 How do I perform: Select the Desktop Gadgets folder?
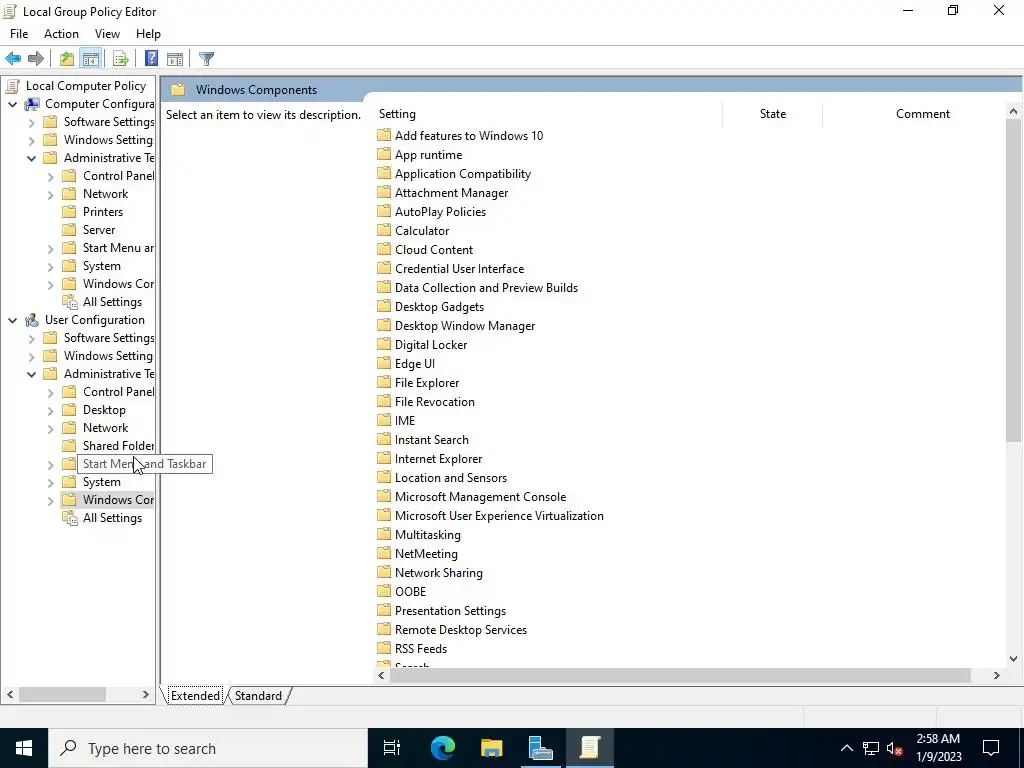coord(439,306)
